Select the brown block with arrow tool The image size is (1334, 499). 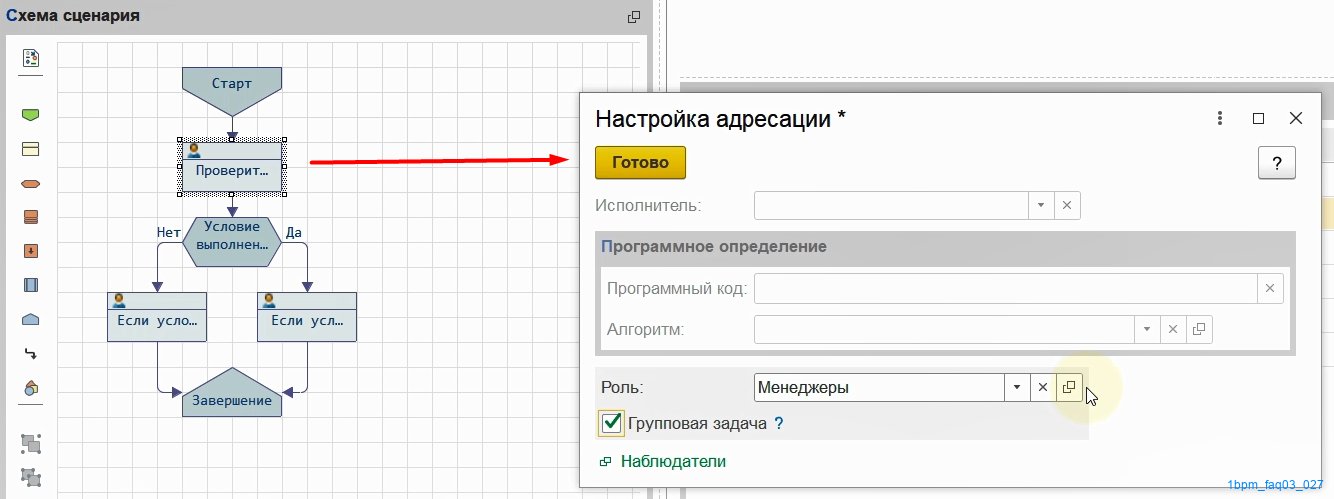[x=30, y=251]
